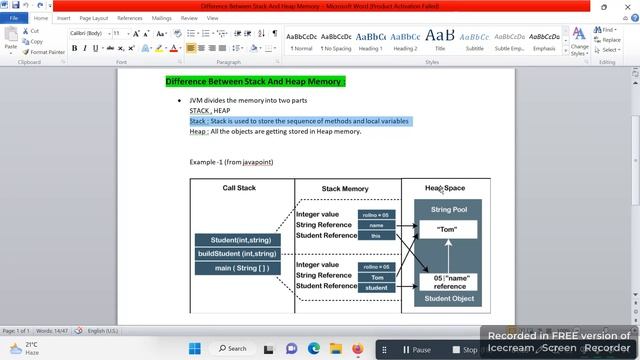Toggle bold formatting
Viewport: 640px width, 360px height.
[75, 48]
